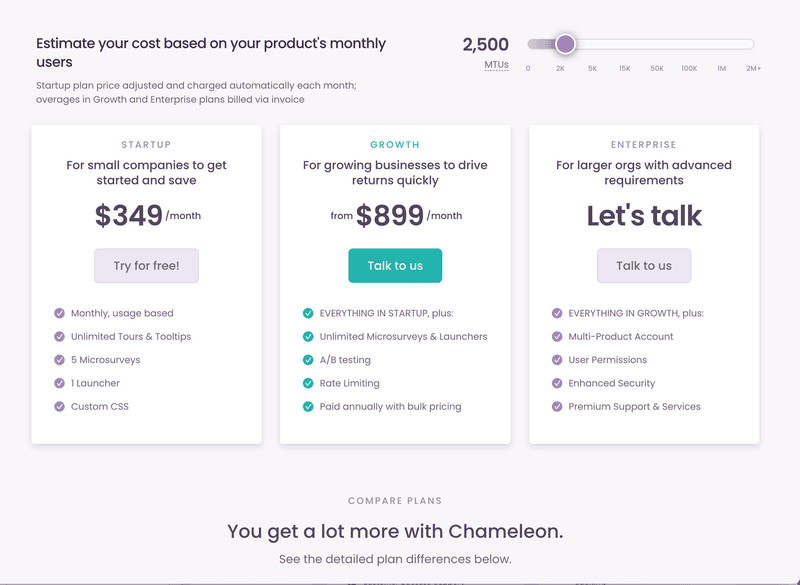Click the 2,500 MTU slider handle
The image size is (800, 585).
point(565,44)
